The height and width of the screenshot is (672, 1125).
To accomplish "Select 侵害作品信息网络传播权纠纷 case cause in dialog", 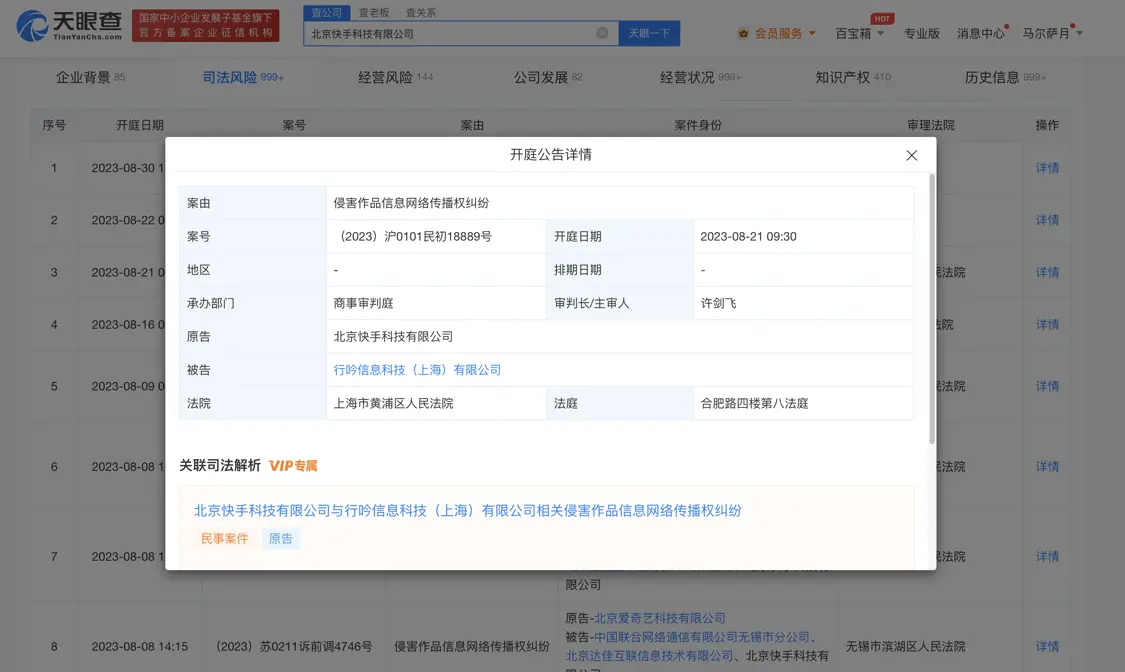I will coord(411,203).
